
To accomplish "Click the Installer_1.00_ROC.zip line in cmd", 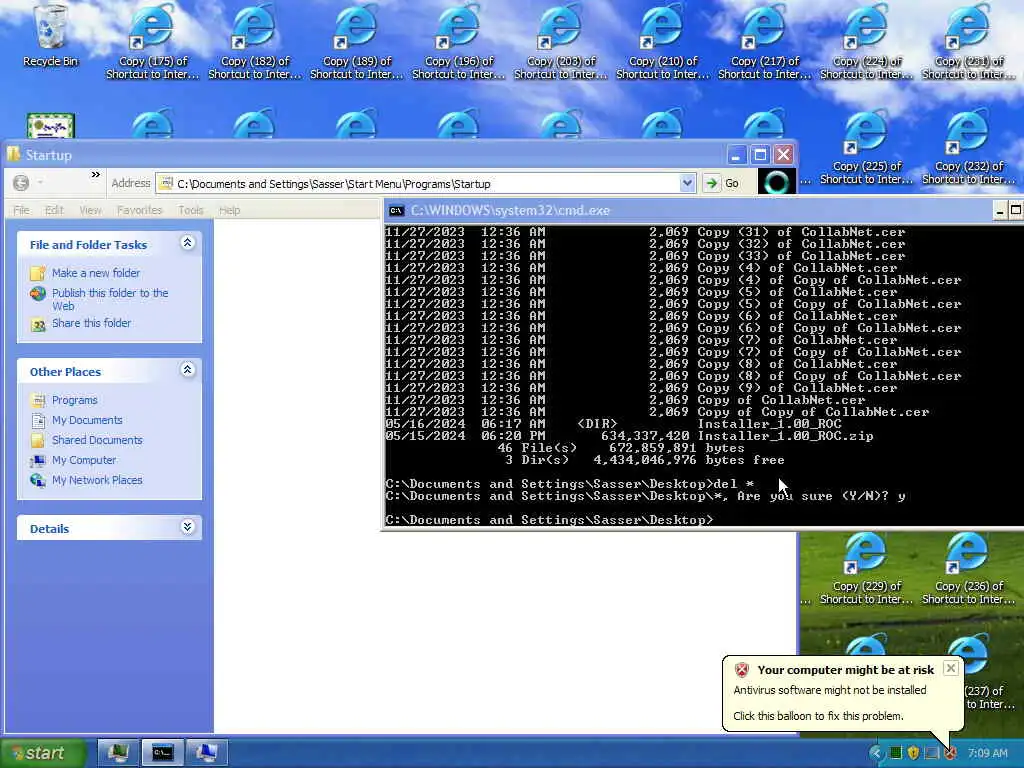I will (630, 436).
